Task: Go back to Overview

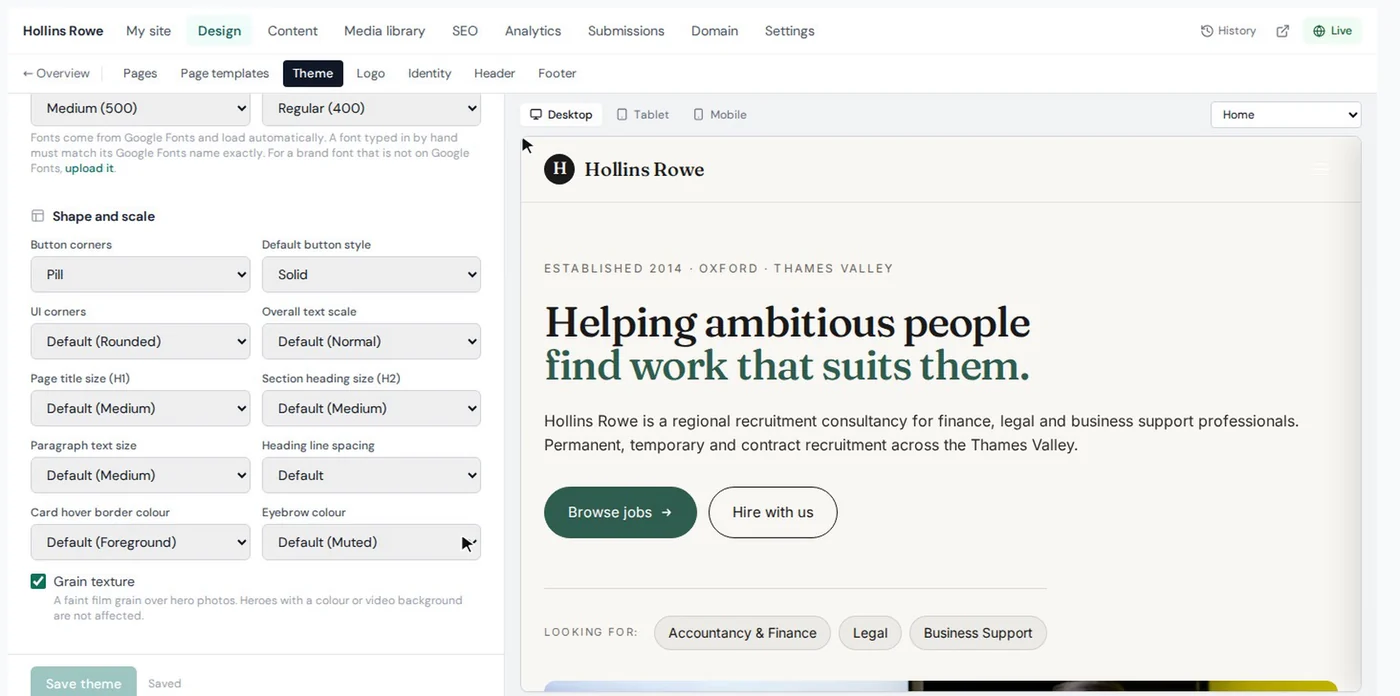Action: click(x=56, y=73)
